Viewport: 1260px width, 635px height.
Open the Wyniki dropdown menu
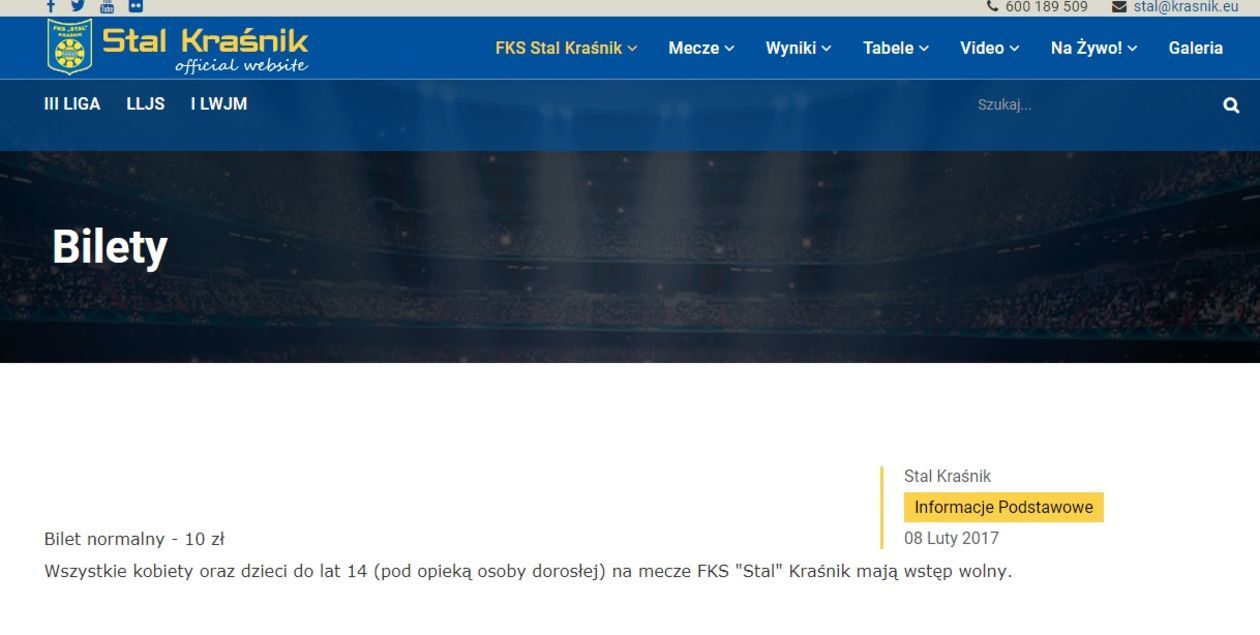click(x=798, y=48)
